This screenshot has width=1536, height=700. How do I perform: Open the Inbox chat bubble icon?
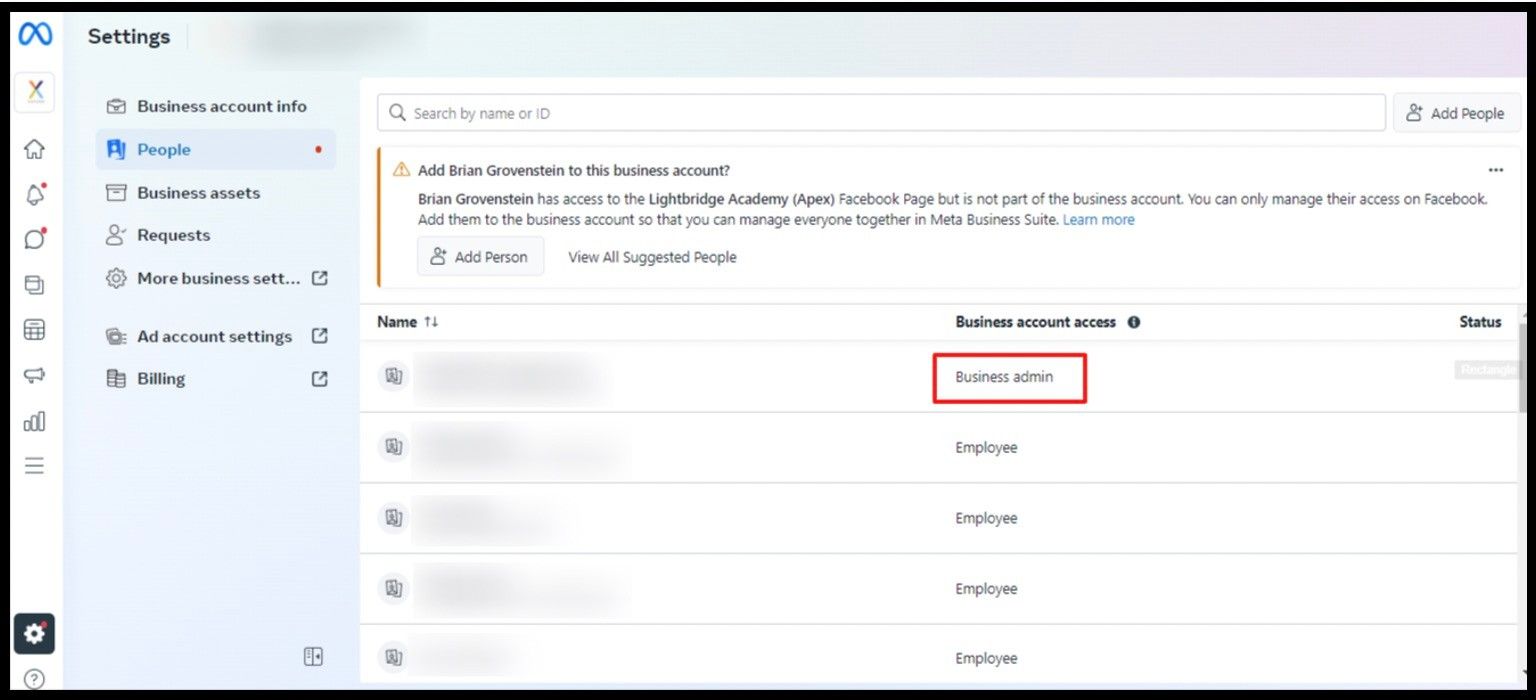34,239
